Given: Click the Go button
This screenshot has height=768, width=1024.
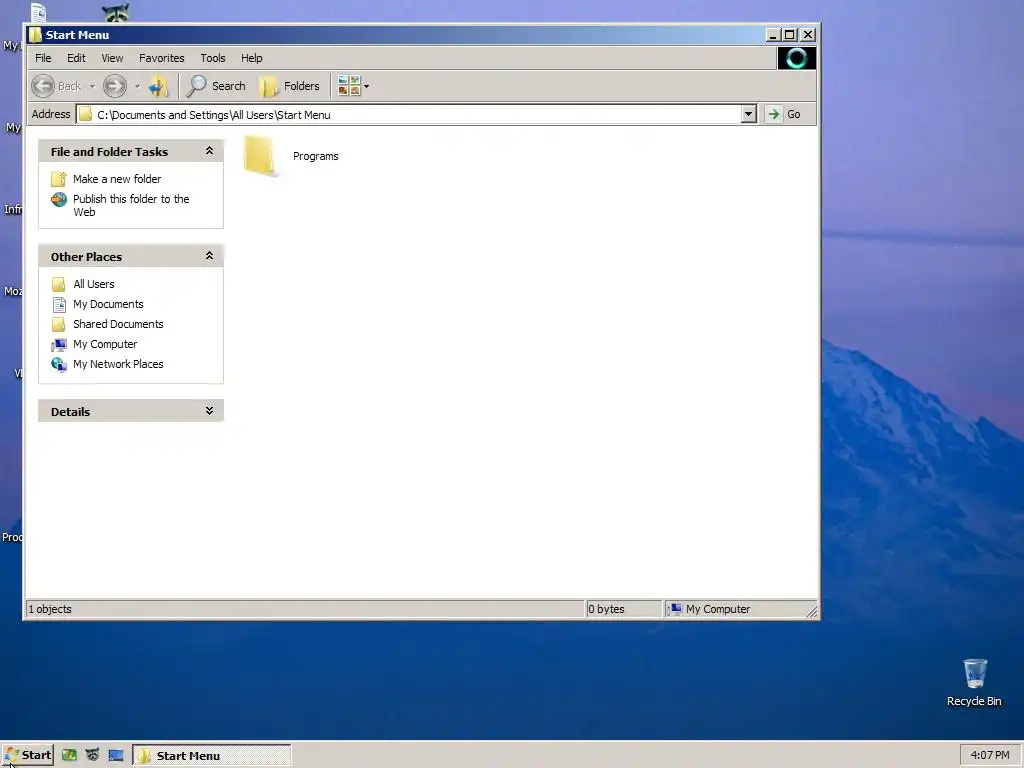Looking at the screenshot, I should pyautogui.click(x=784, y=114).
